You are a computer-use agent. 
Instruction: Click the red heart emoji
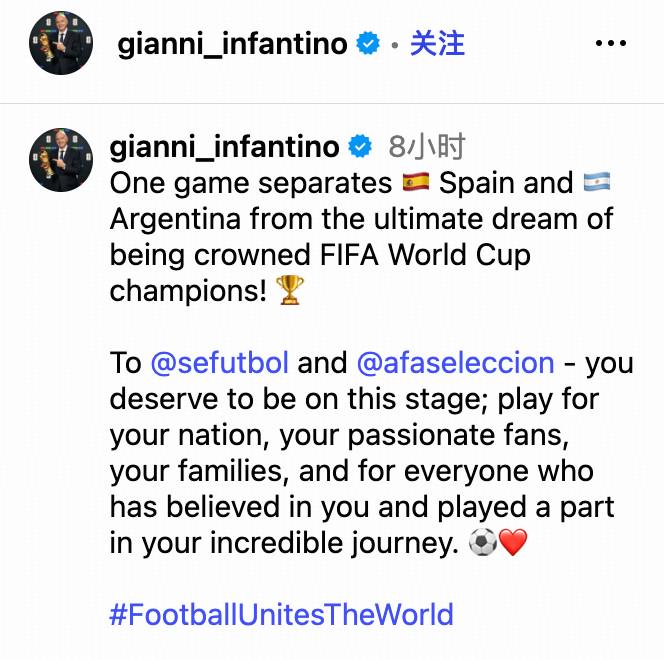click(x=513, y=542)
